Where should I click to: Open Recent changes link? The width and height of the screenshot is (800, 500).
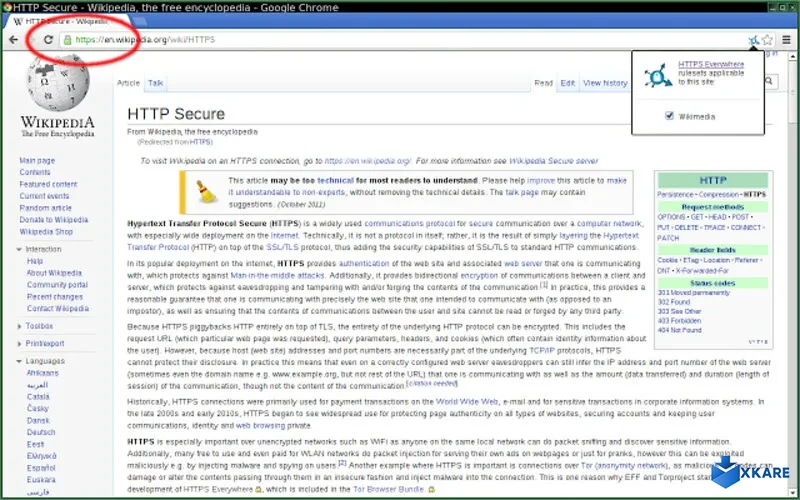[55, 297]
